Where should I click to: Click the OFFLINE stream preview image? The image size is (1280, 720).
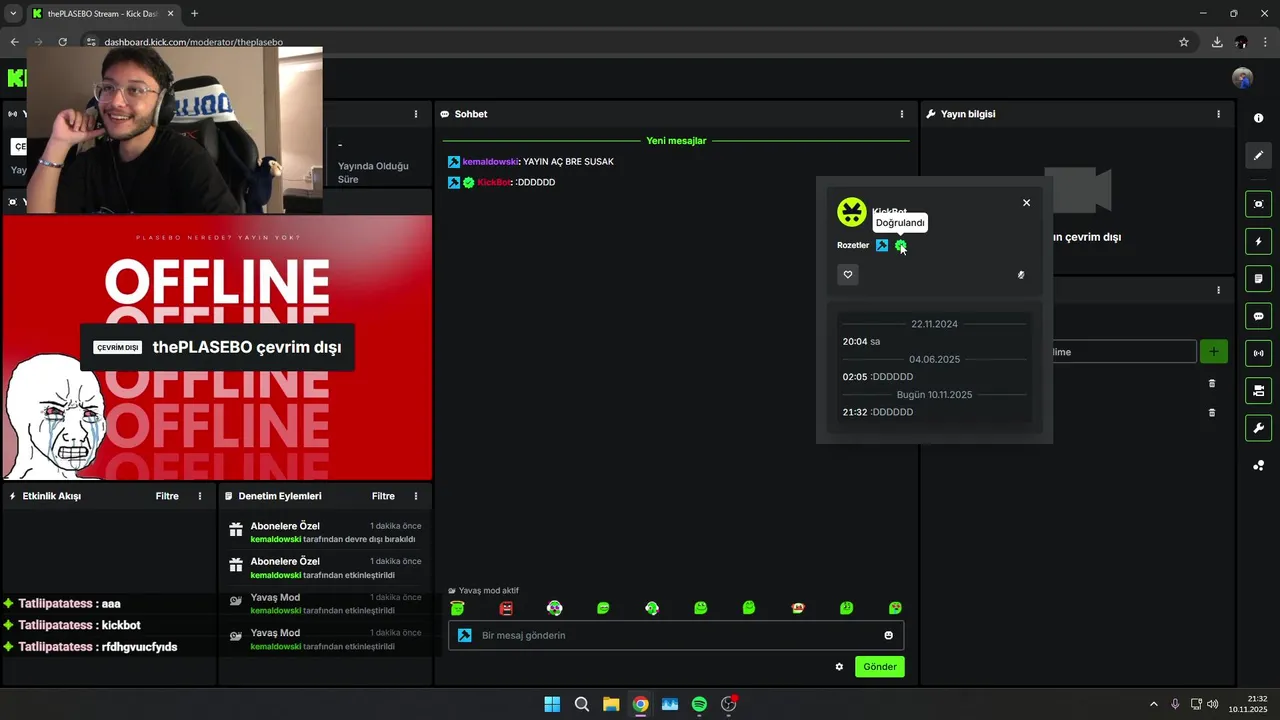(217, 347)
